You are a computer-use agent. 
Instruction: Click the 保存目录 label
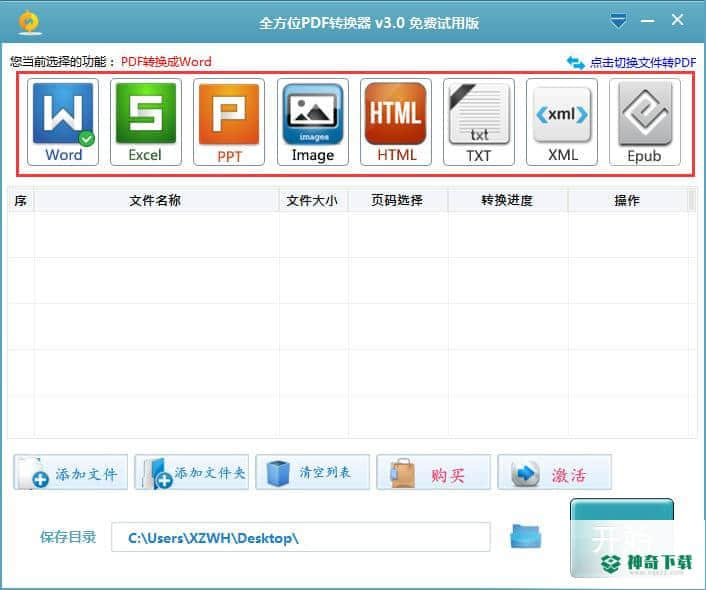[68, 537]
